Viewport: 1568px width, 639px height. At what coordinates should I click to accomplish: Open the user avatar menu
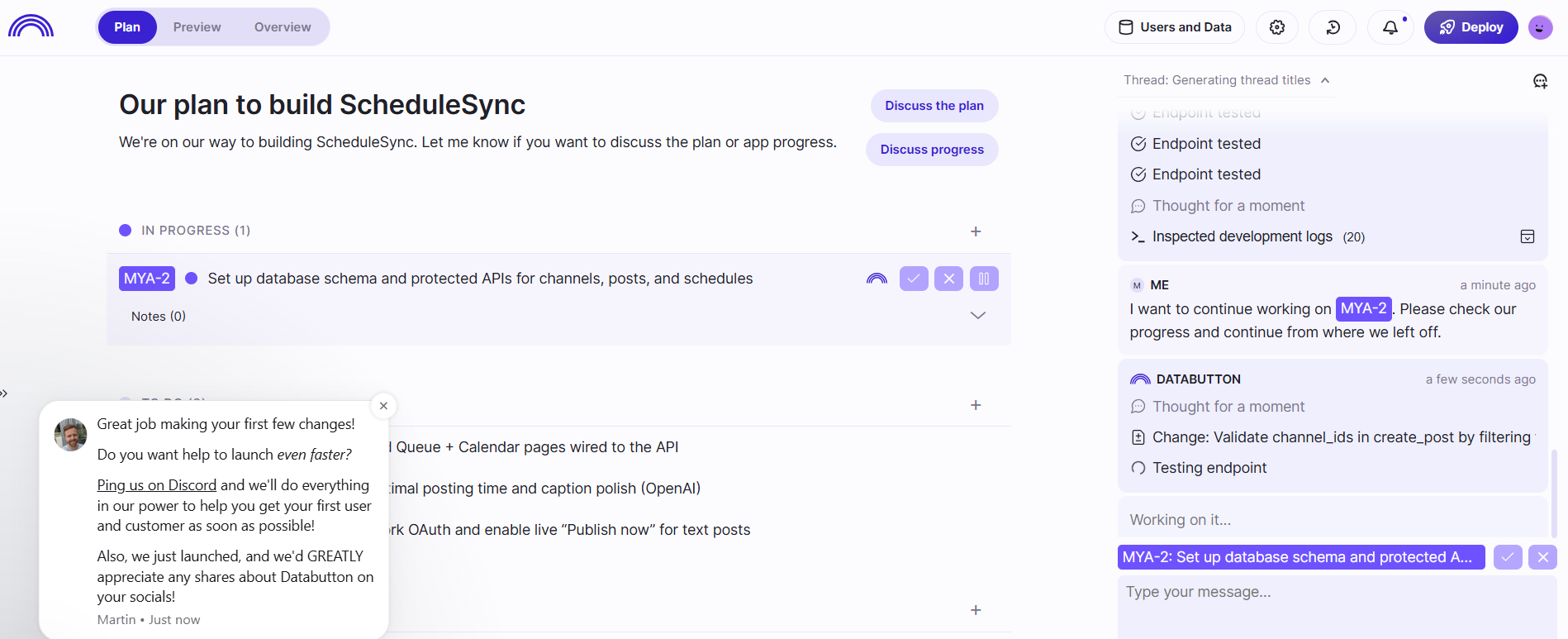pyautogui.click(x=1541, y=27)
